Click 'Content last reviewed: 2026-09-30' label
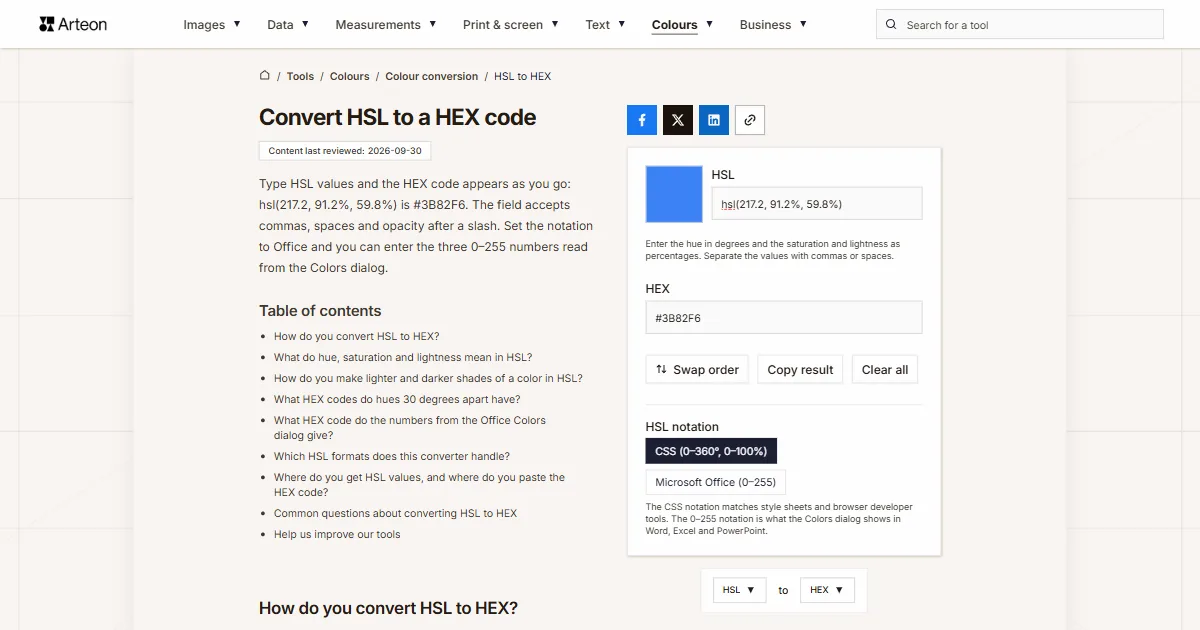 coord(345,151)
